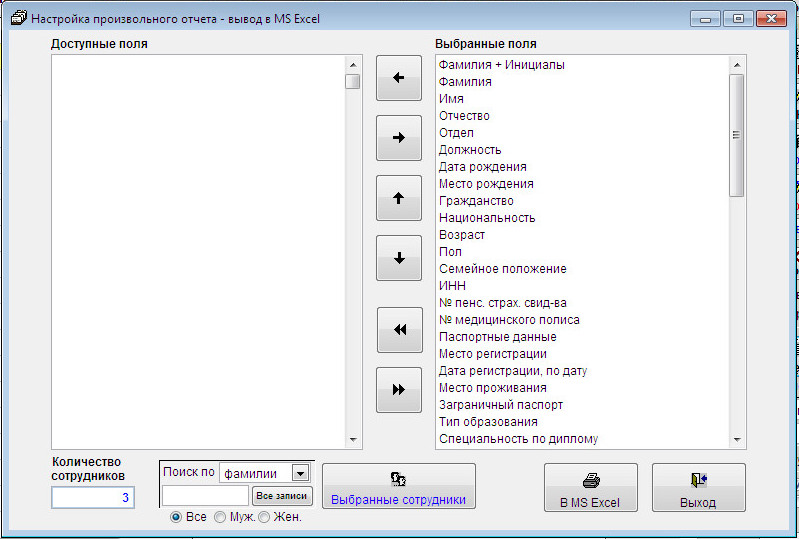This screenshot has width=799, height=539.
Task: Click the double-left arrow button
Action: 400,330
